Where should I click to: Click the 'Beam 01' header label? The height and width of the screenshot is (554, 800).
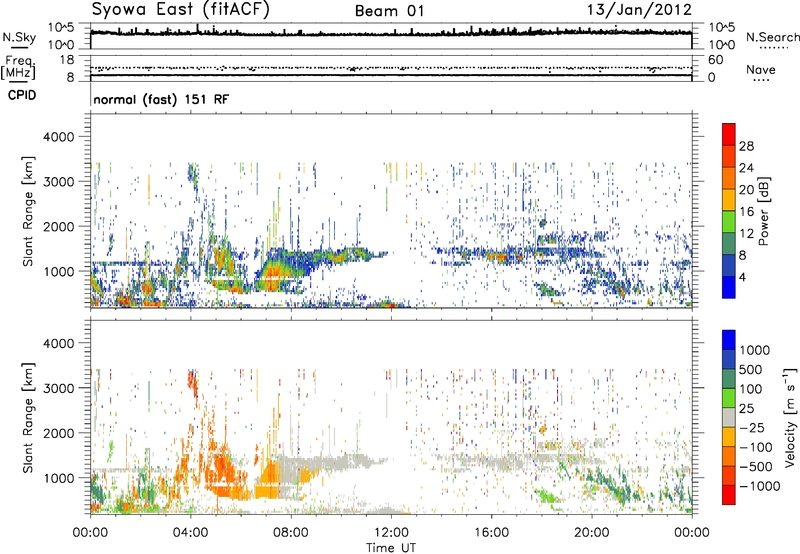pyautogui.click(x=389, y=11)
